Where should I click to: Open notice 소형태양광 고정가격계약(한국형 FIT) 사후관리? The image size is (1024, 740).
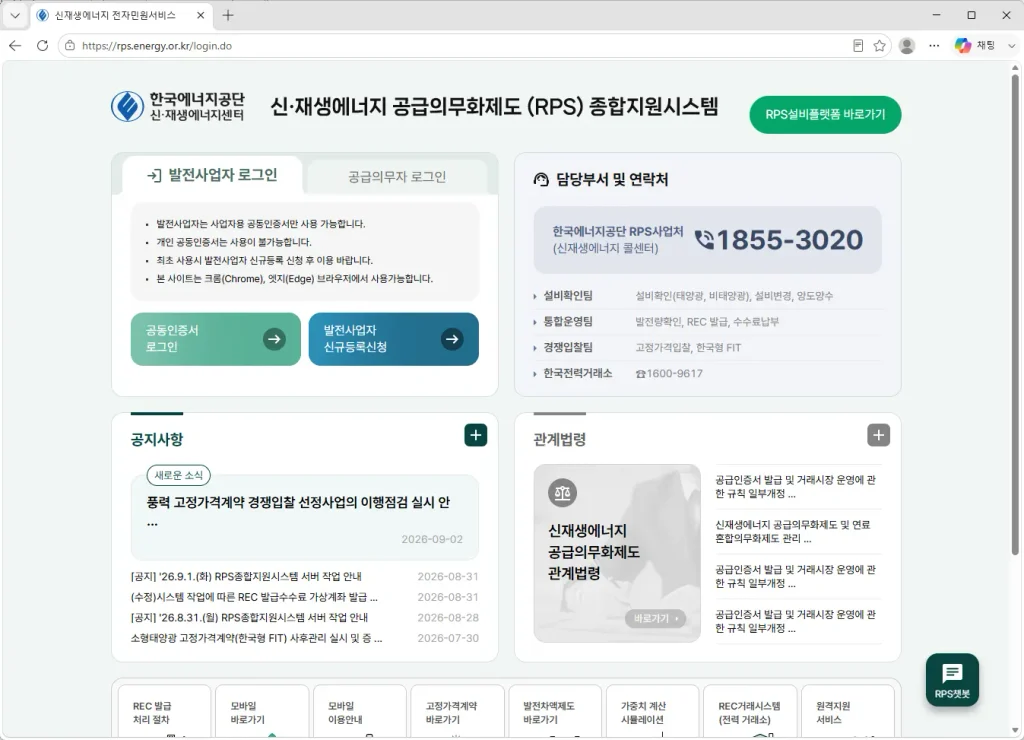coord(256,638)
